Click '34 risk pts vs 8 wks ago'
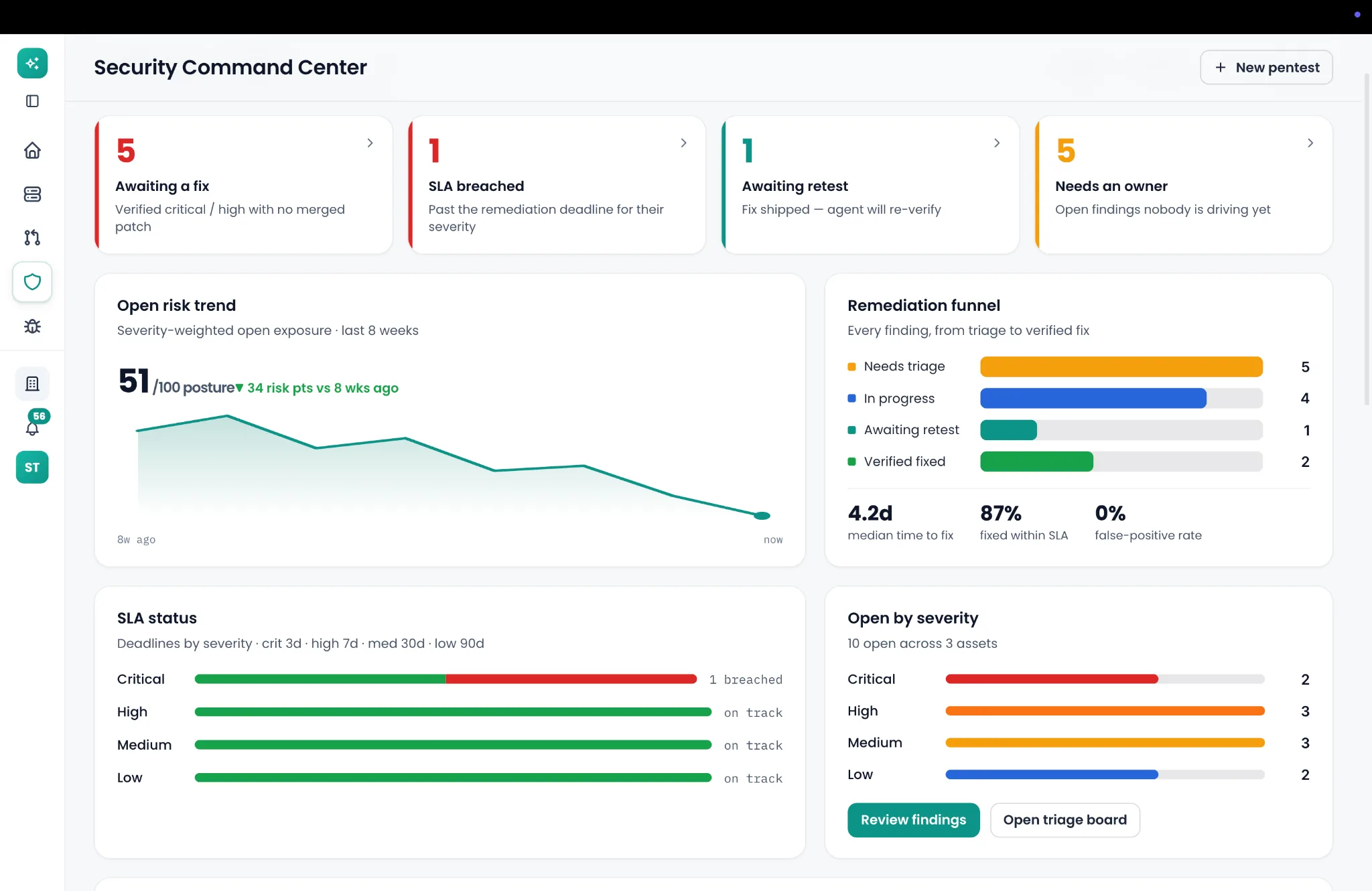 (x=322, y=388)
